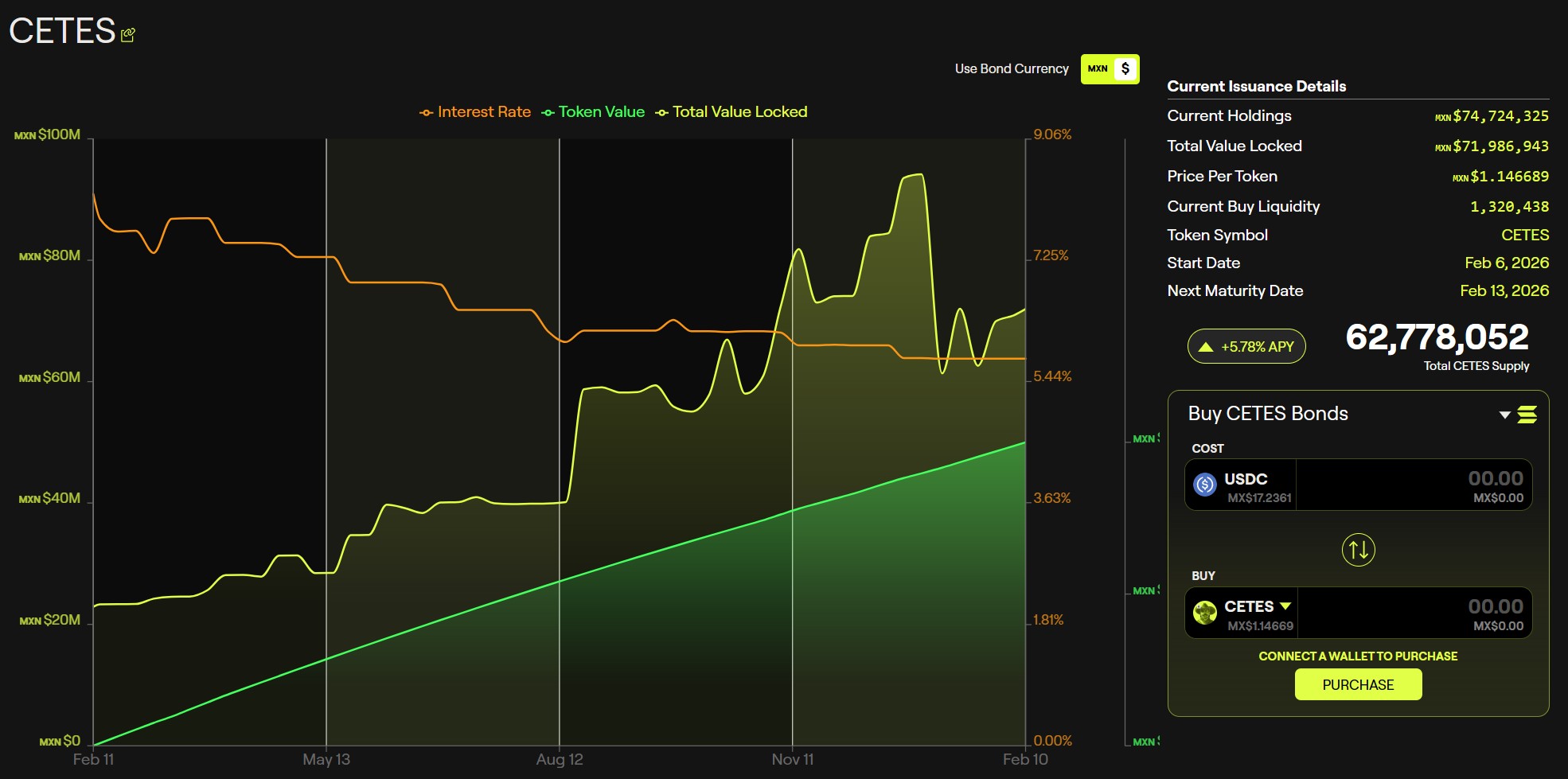This screenshot has height=779, width=1568.
Task: Click the PURCHASE button
Action: (1358, 684)
